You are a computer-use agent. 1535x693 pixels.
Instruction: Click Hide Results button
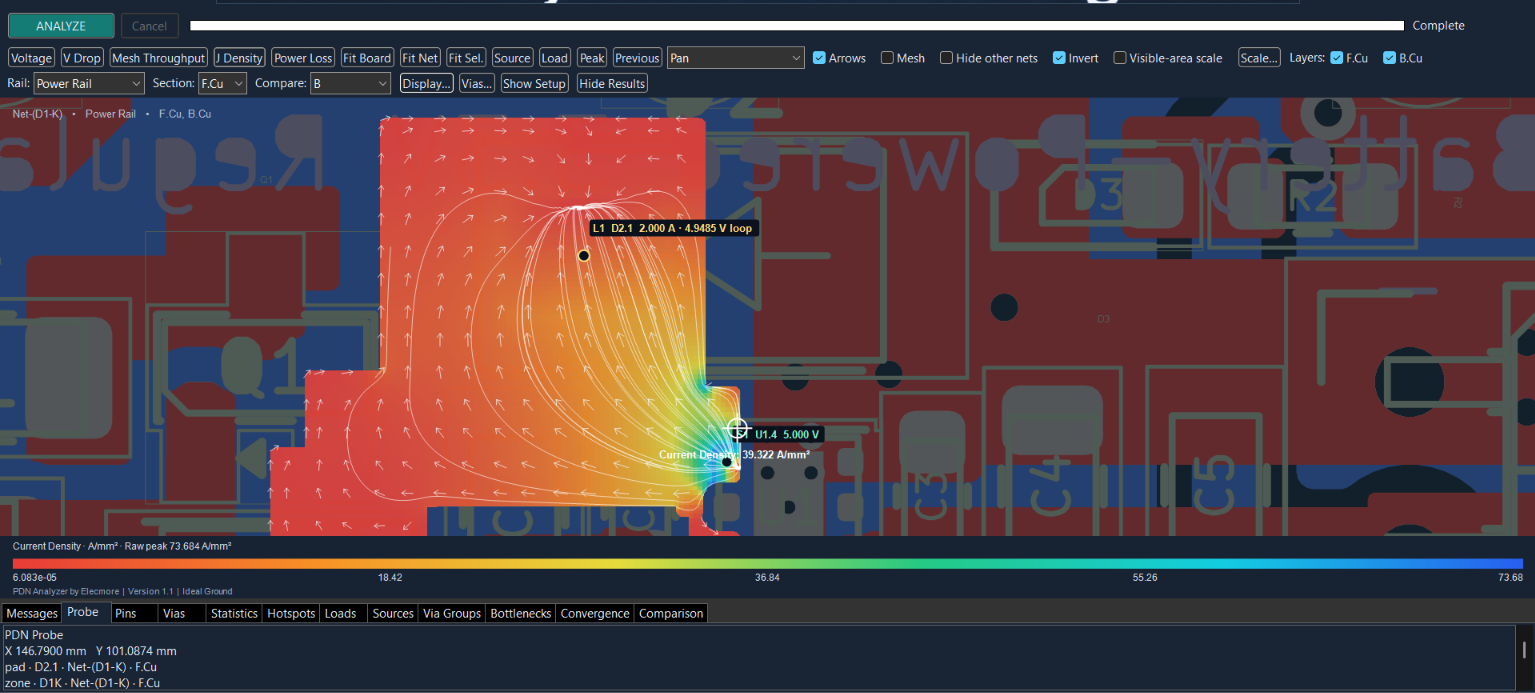click(612, 84)
